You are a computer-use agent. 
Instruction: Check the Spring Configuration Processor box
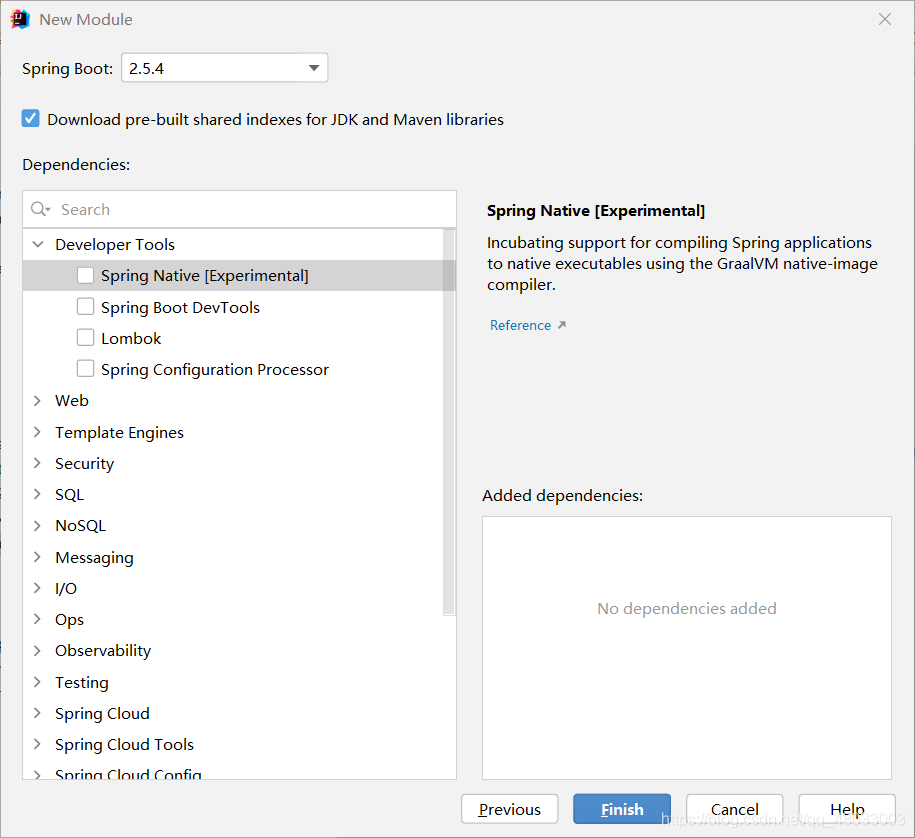[85, 368]
